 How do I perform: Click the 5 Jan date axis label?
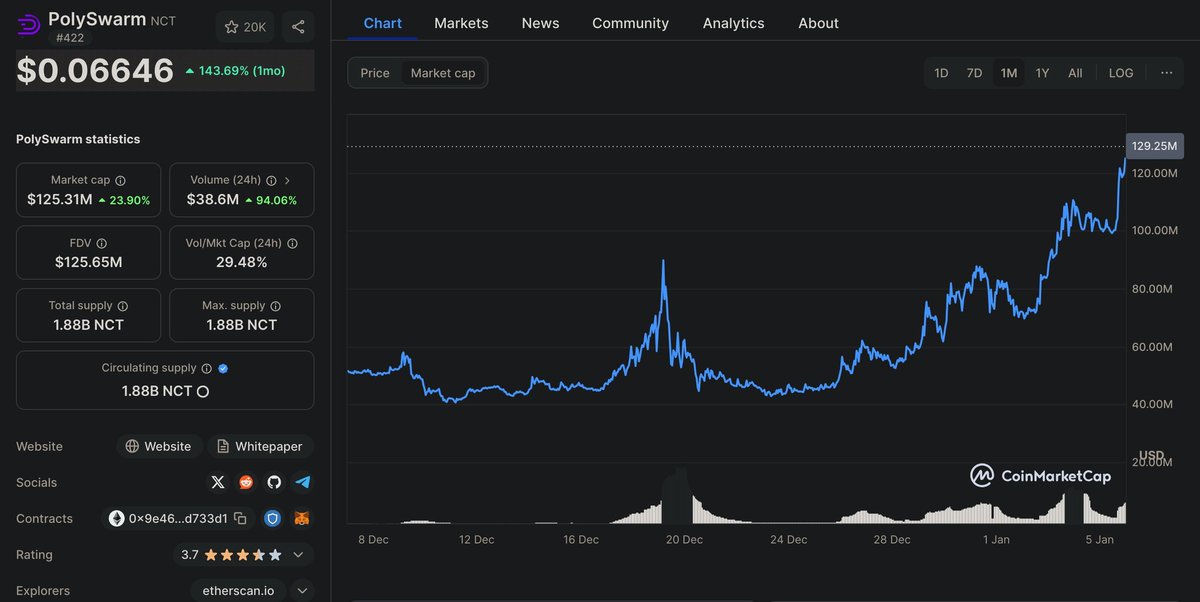[1100, 539]
